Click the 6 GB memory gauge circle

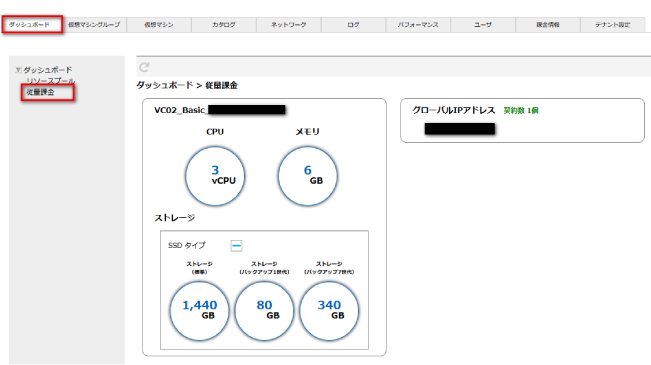[308, 176]
